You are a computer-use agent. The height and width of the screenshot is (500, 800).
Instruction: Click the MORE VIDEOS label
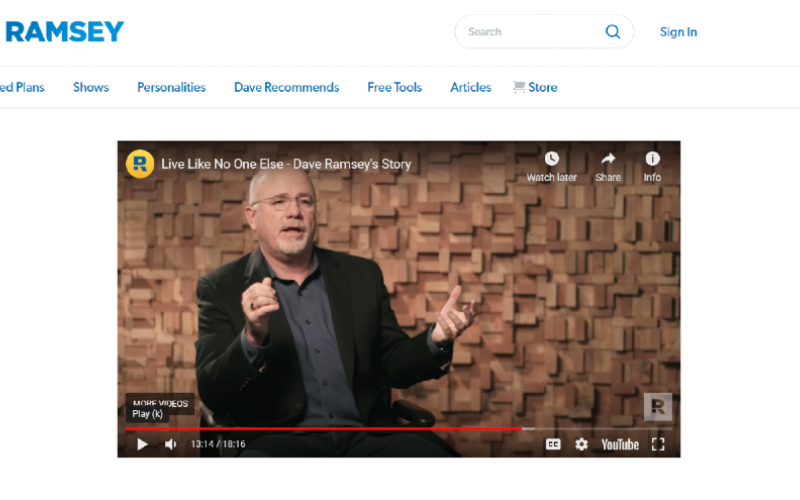[x=160, y=403]
